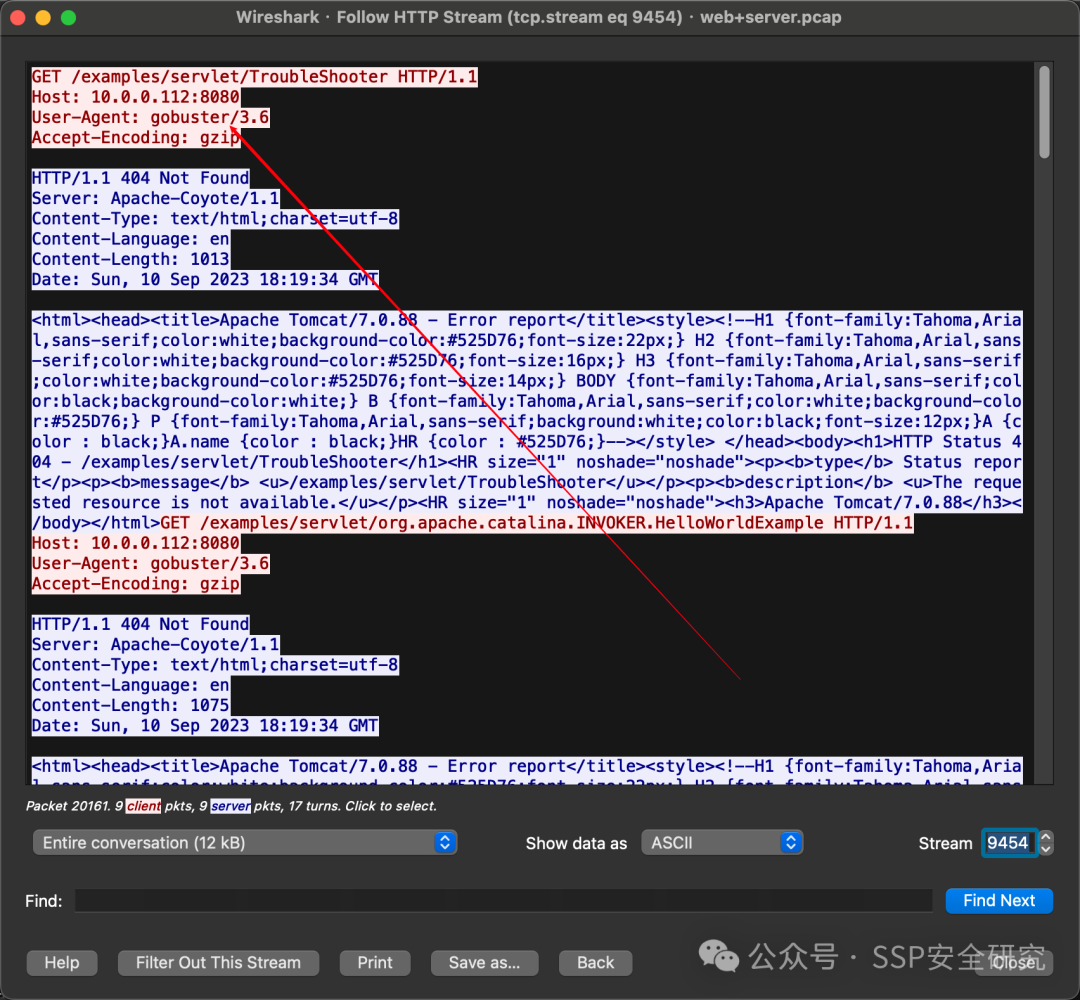Click the first User-Agent: gobuster/3.6 line

pos(150,117)
